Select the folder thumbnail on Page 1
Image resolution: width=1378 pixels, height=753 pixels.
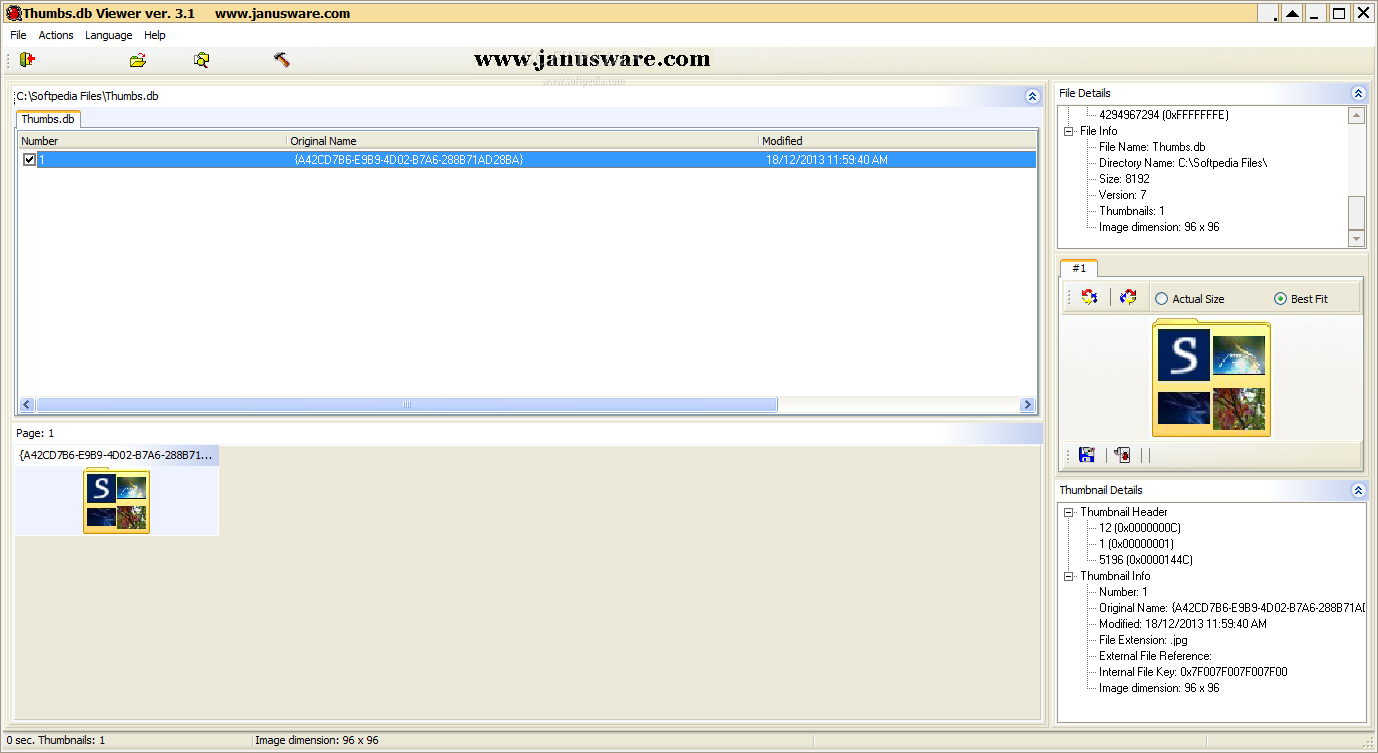pyautogui.click(x=117, y=501)
